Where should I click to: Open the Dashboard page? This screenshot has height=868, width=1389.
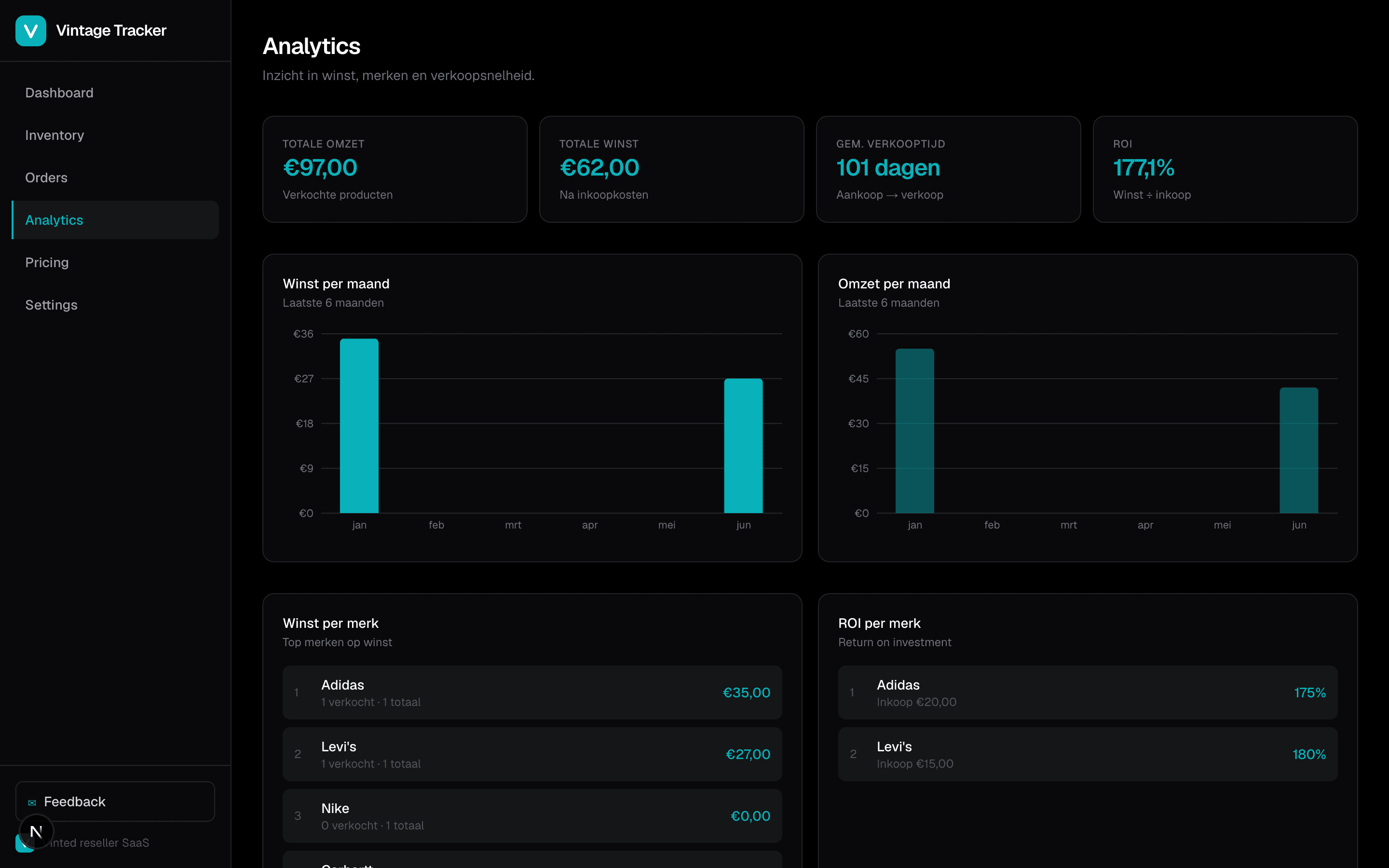115,93
